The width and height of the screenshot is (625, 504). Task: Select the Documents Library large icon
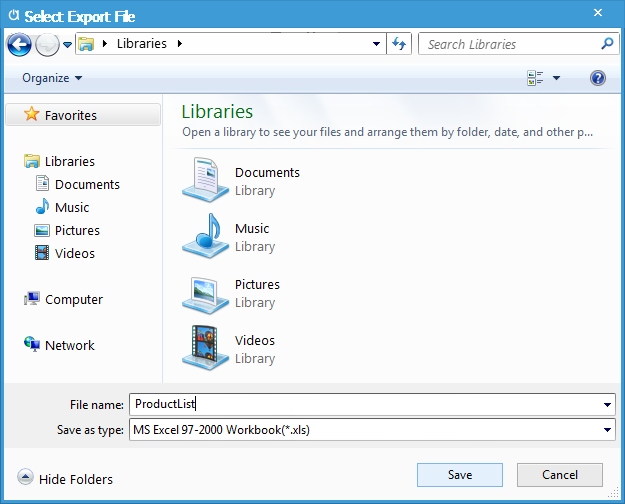(205, 180)
